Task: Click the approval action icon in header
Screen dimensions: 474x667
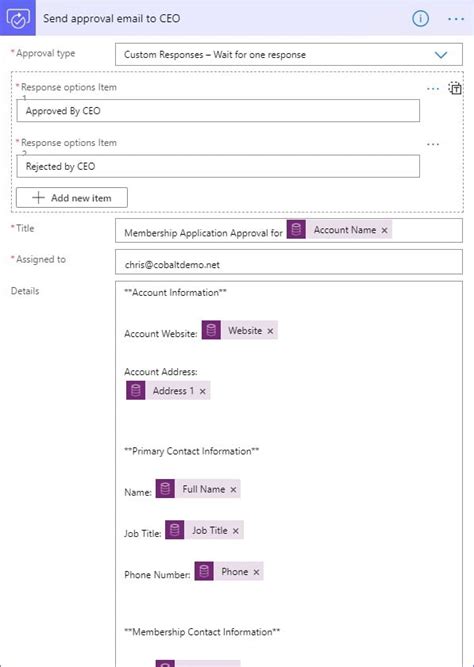Action: click(18, 18)
